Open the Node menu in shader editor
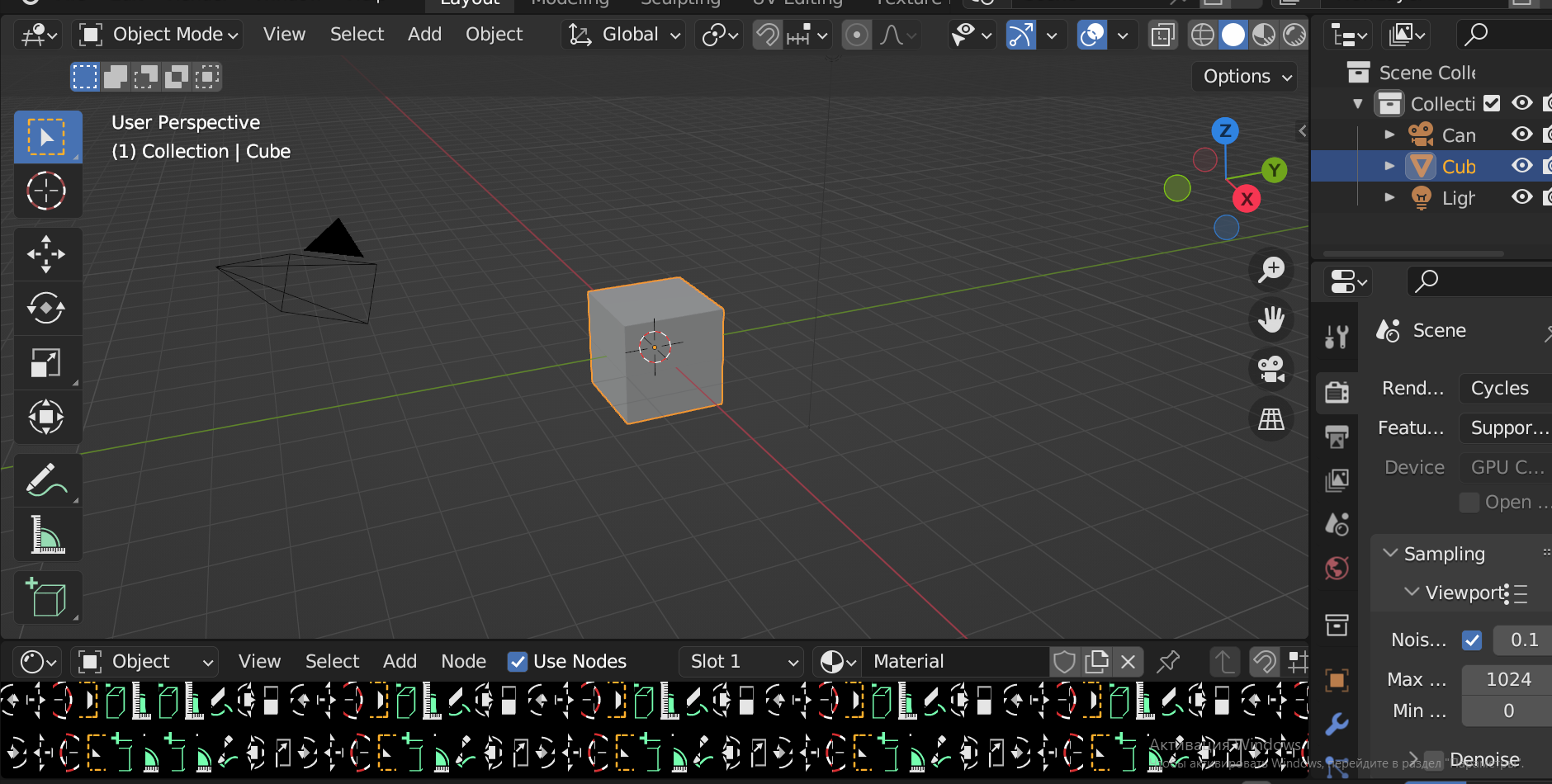 (463, 662)
